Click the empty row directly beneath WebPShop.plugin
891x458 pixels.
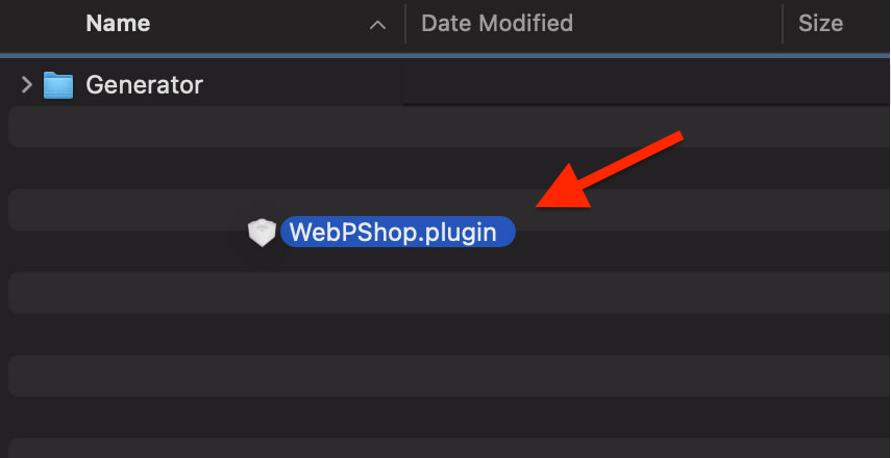click(x=445, y=293)
